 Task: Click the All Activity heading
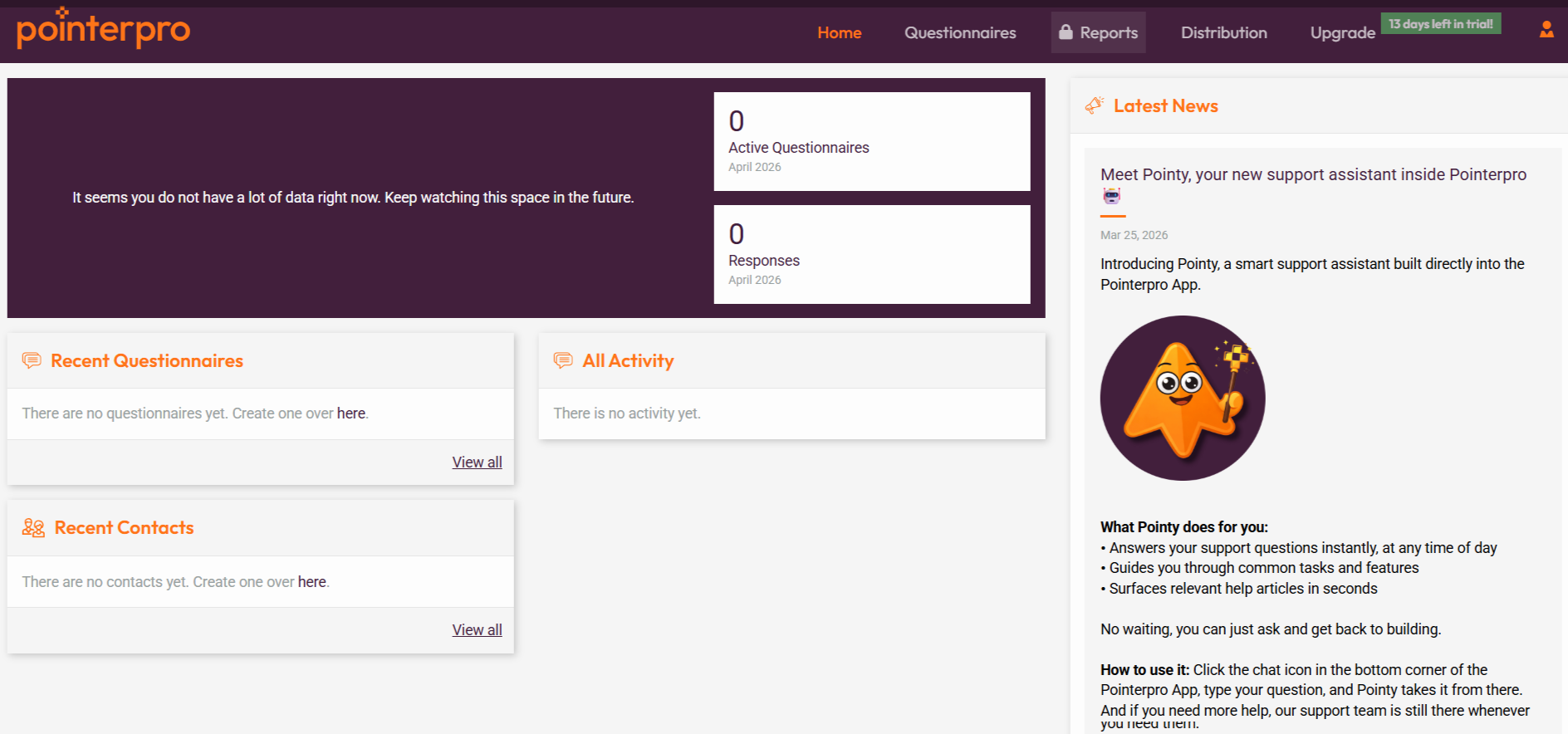click(x=628, y=360)
